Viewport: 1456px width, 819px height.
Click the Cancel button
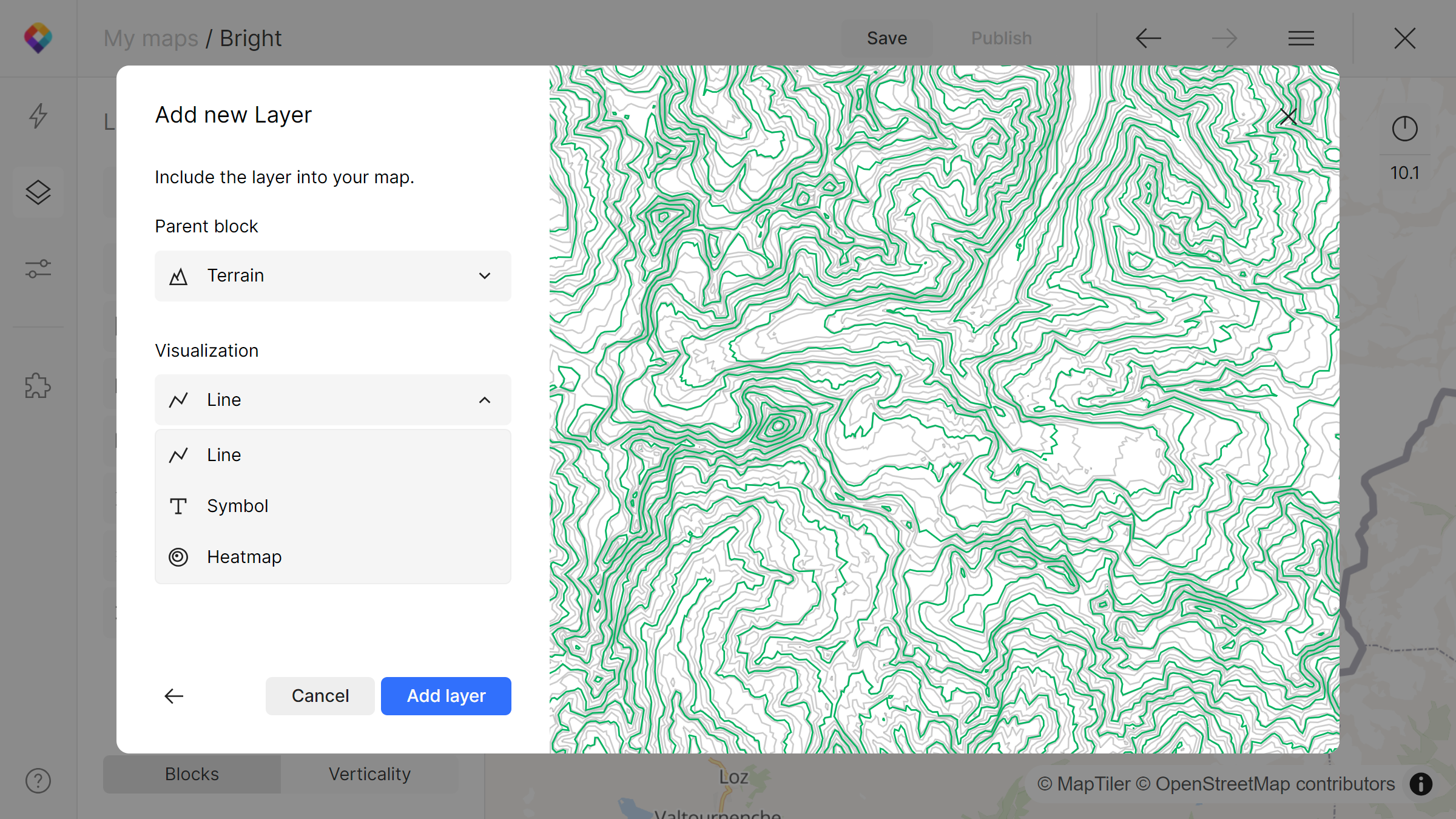tap(319, 696)
